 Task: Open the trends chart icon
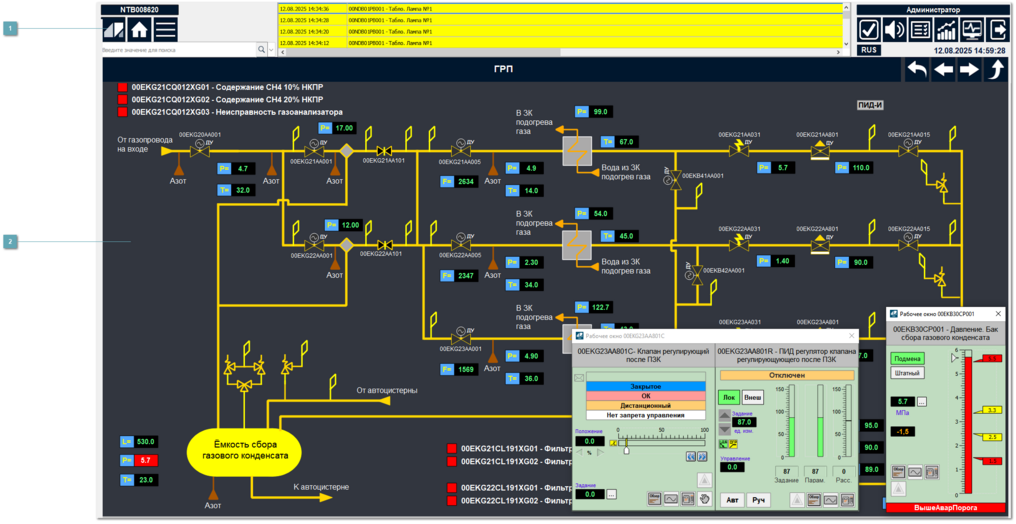946,29
